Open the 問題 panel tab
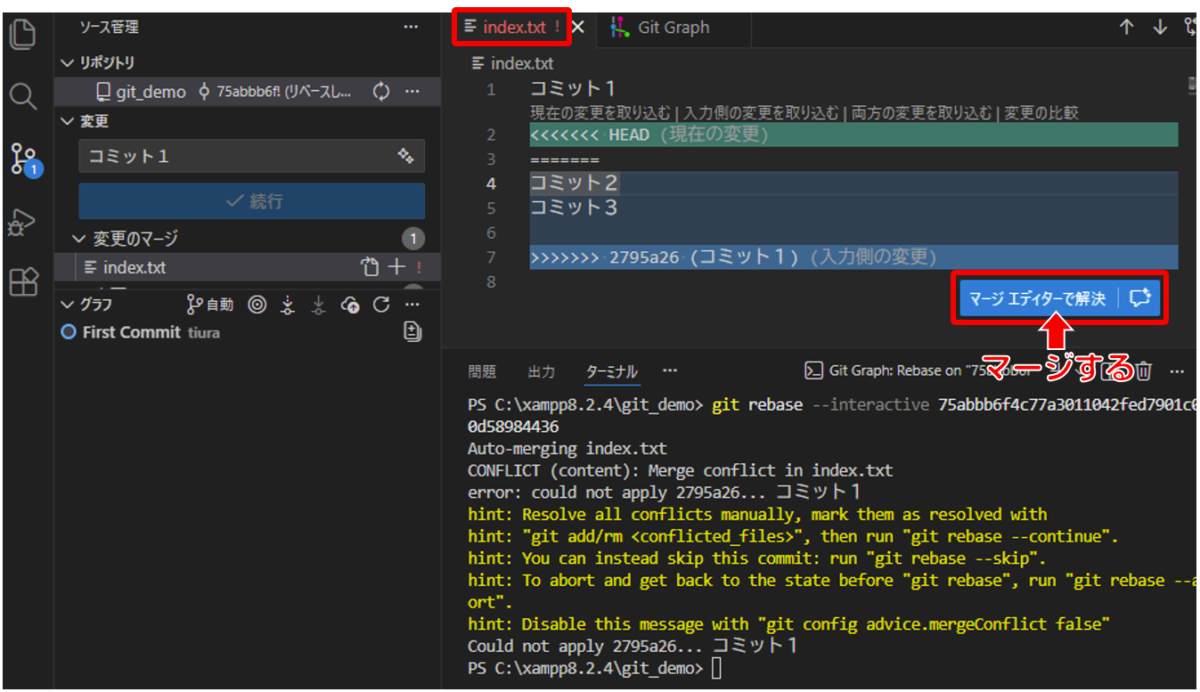 pos(482,372)
